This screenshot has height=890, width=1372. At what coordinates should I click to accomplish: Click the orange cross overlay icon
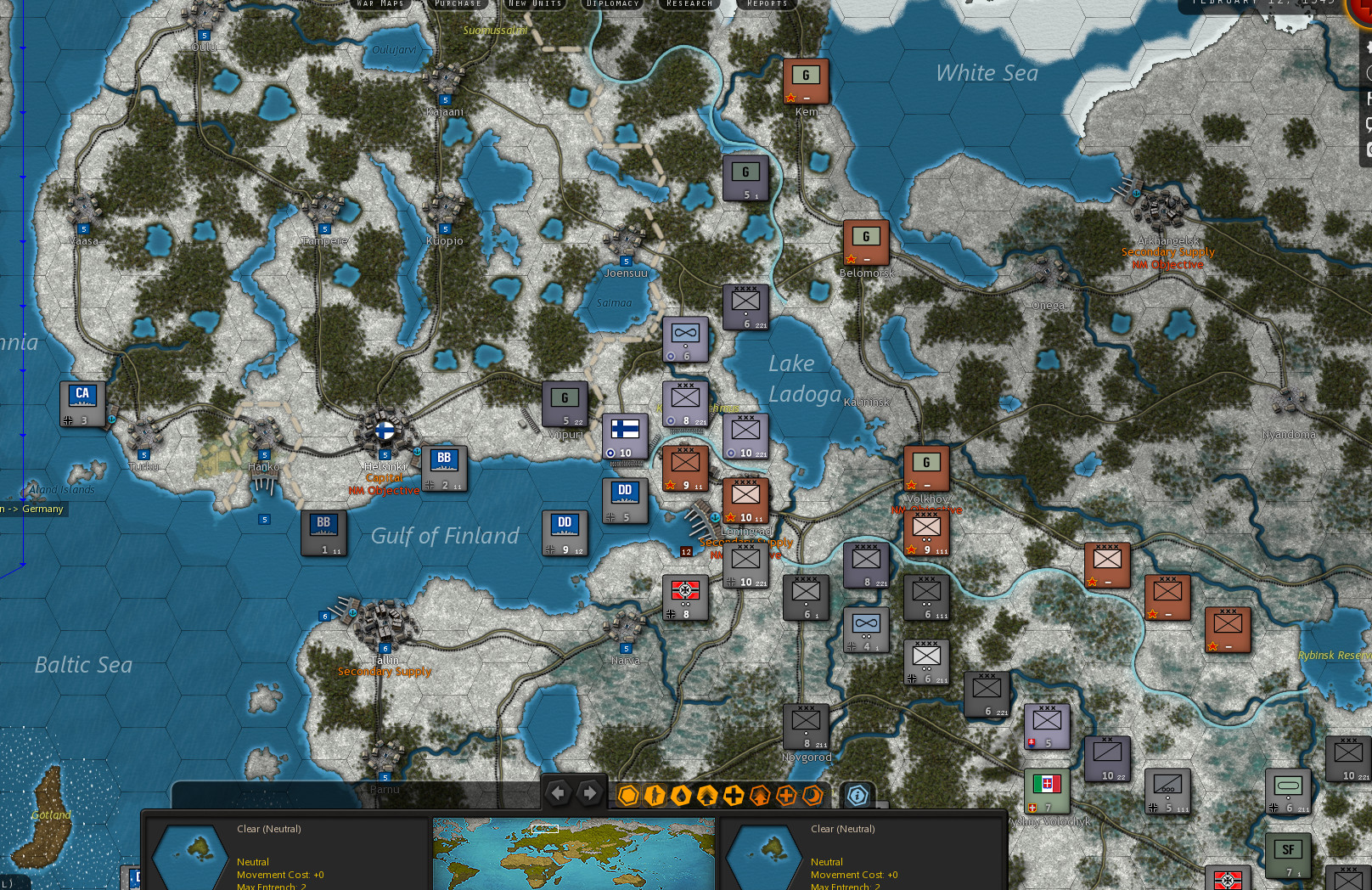tap(787, 796)
